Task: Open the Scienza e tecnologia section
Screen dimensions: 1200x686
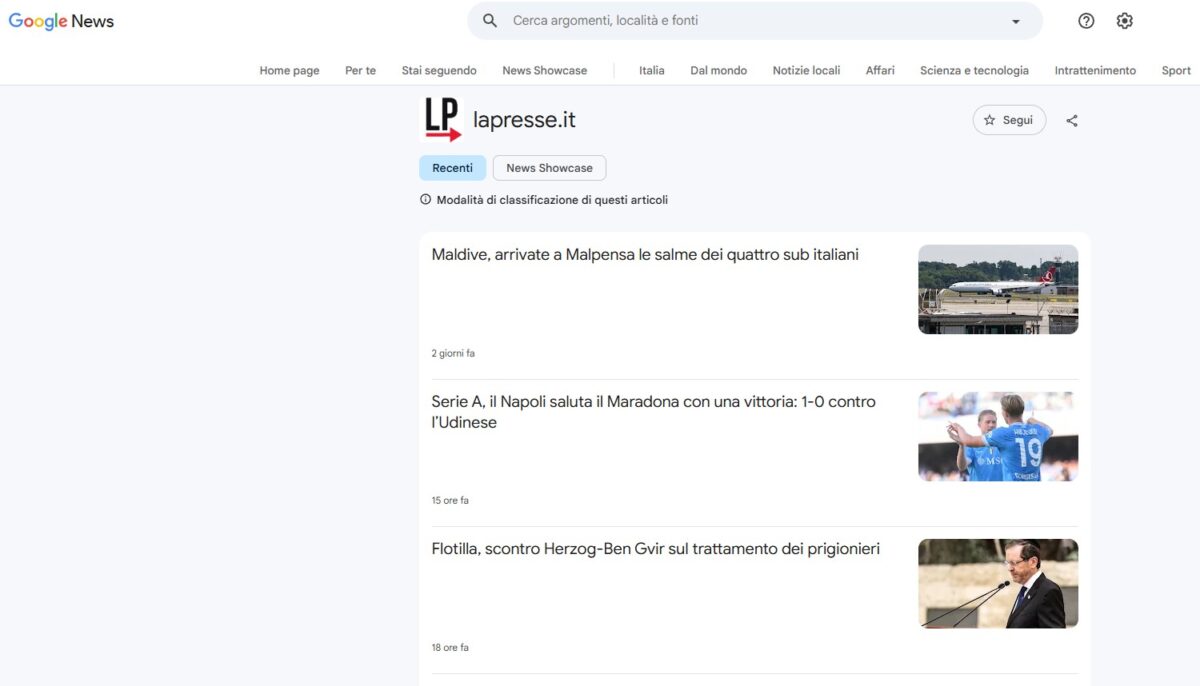Action: (974, 71)
